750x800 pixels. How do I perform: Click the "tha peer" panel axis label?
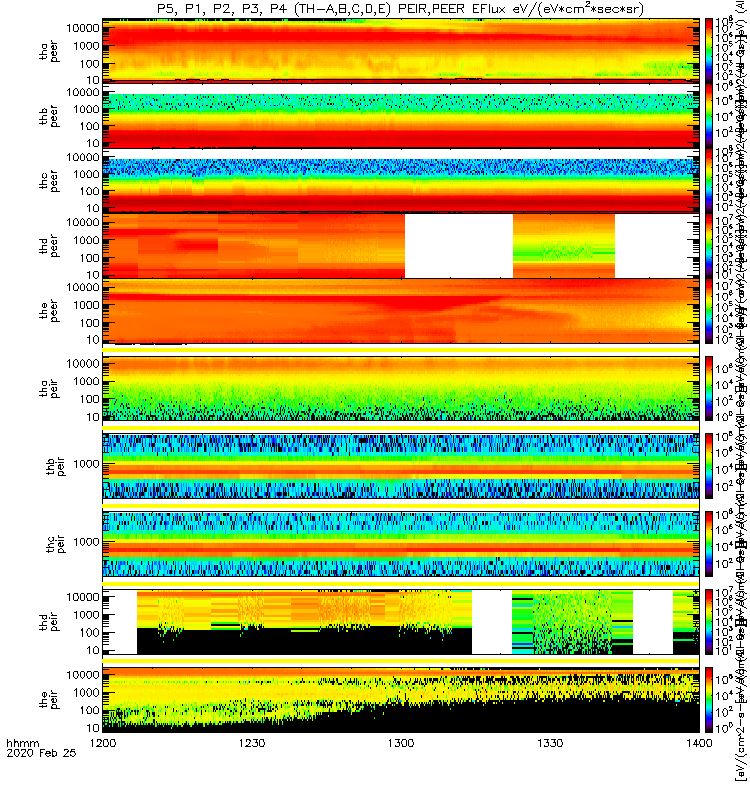click(49, 52)
